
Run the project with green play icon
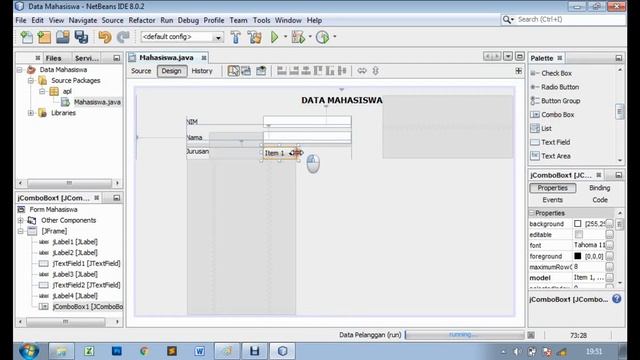(x=275, y=37)
